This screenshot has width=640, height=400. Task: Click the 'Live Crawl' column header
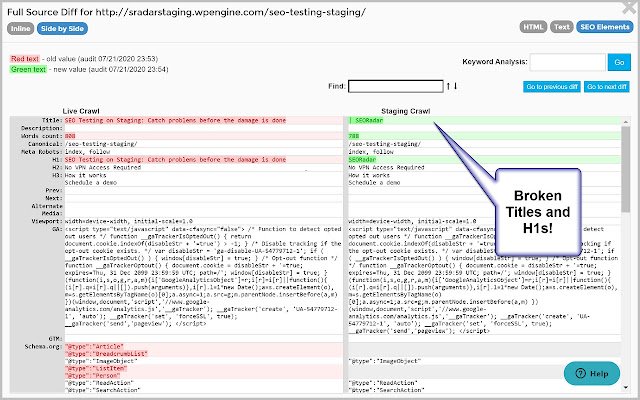click(81, 111)
